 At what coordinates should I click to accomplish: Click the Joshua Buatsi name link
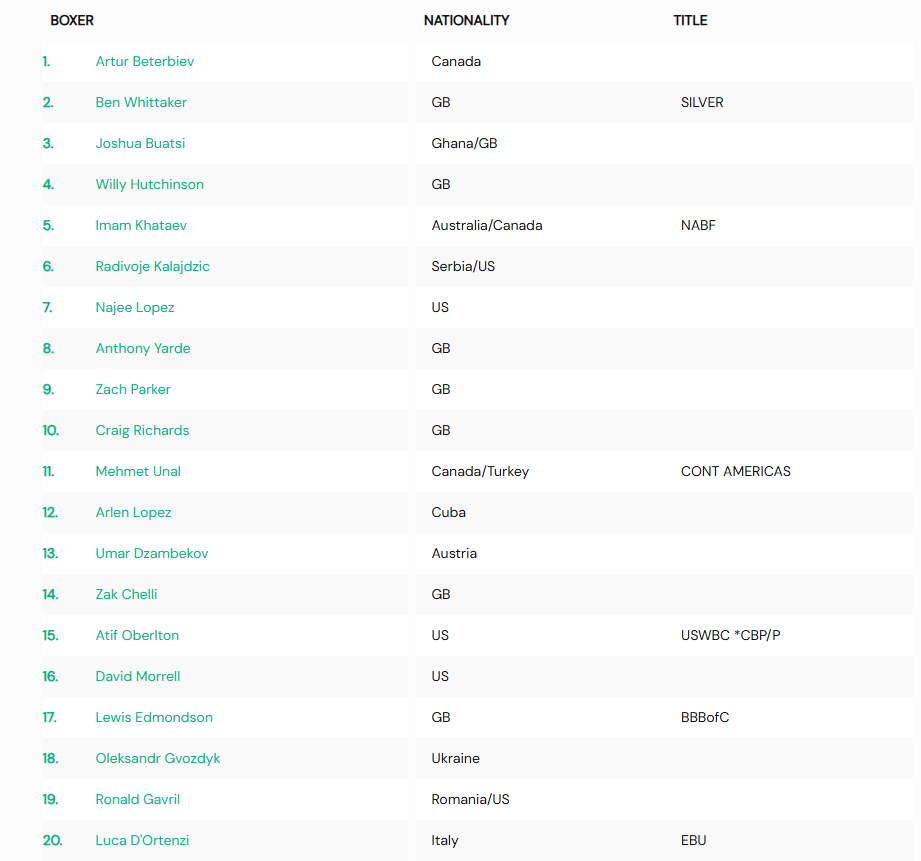click(140, 143)
